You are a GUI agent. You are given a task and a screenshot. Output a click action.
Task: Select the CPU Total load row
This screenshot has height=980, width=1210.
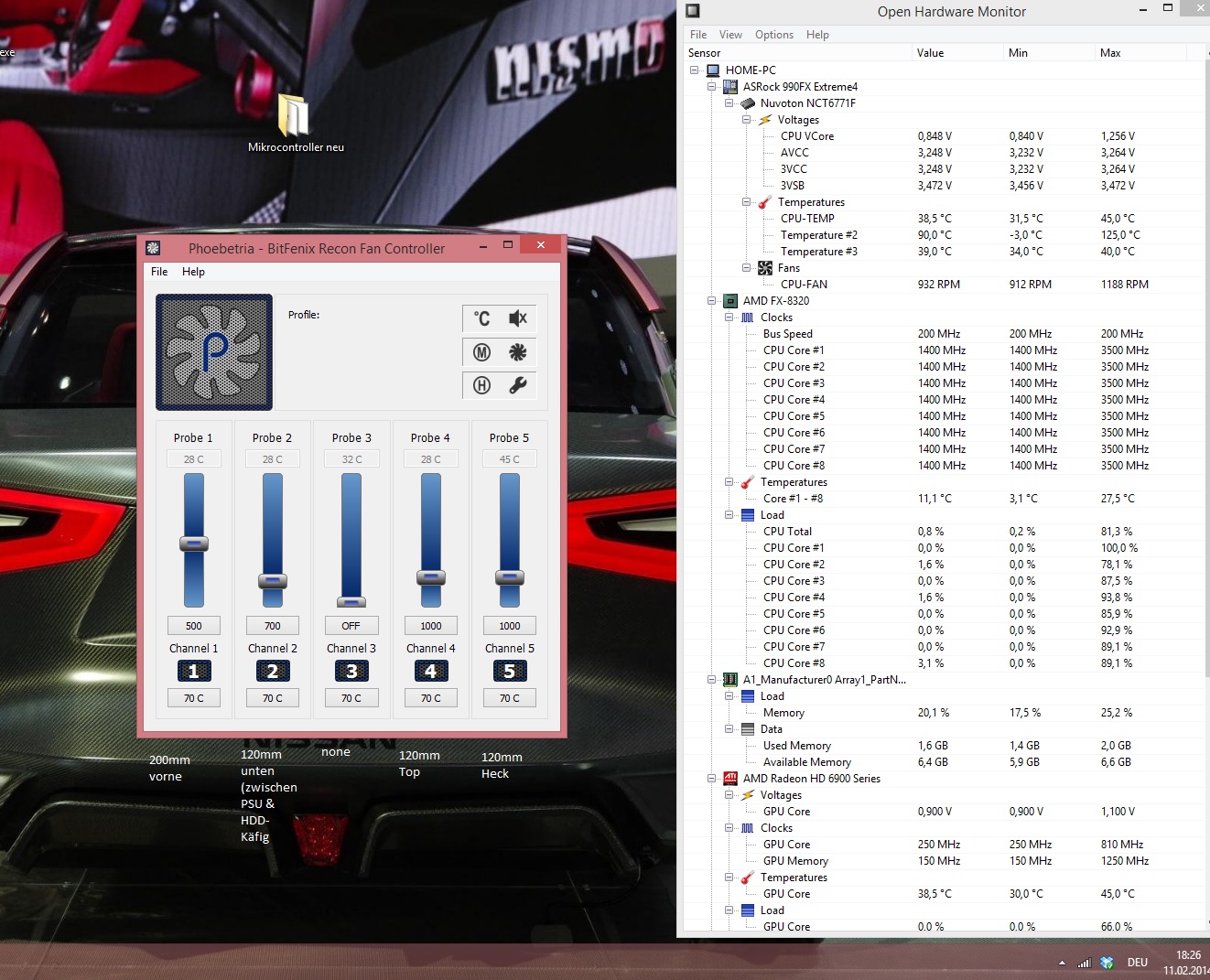click(944, 532)
